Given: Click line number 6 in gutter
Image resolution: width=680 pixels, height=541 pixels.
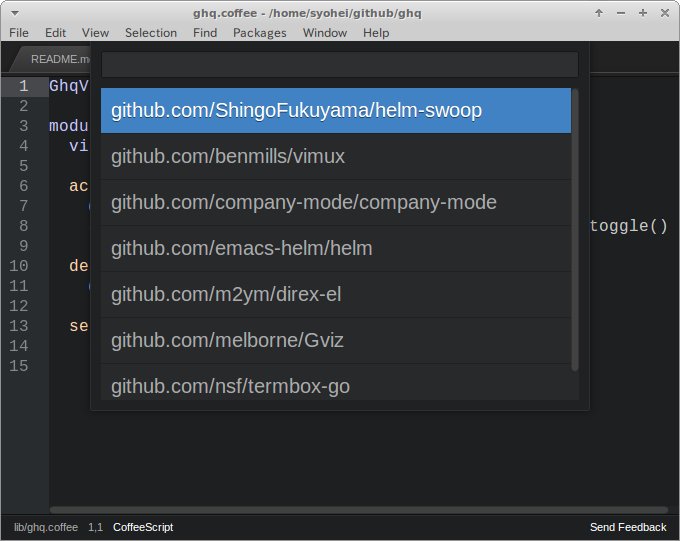Looking at the screenshot, I should click(x=24, y=186).
